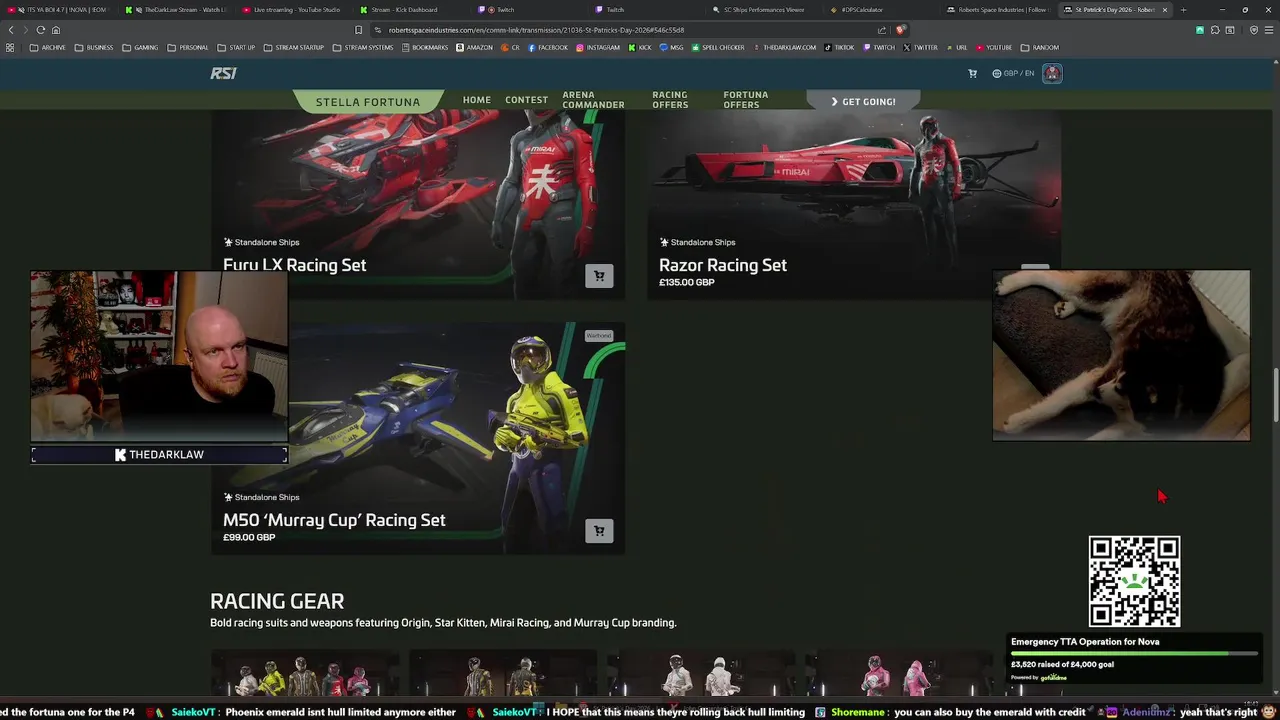Expand the RANDOM bookmarks folder
Image resolution: width=1280 pixels, height=720 pixels.
pyautogui.click(x=1040, y=47)
